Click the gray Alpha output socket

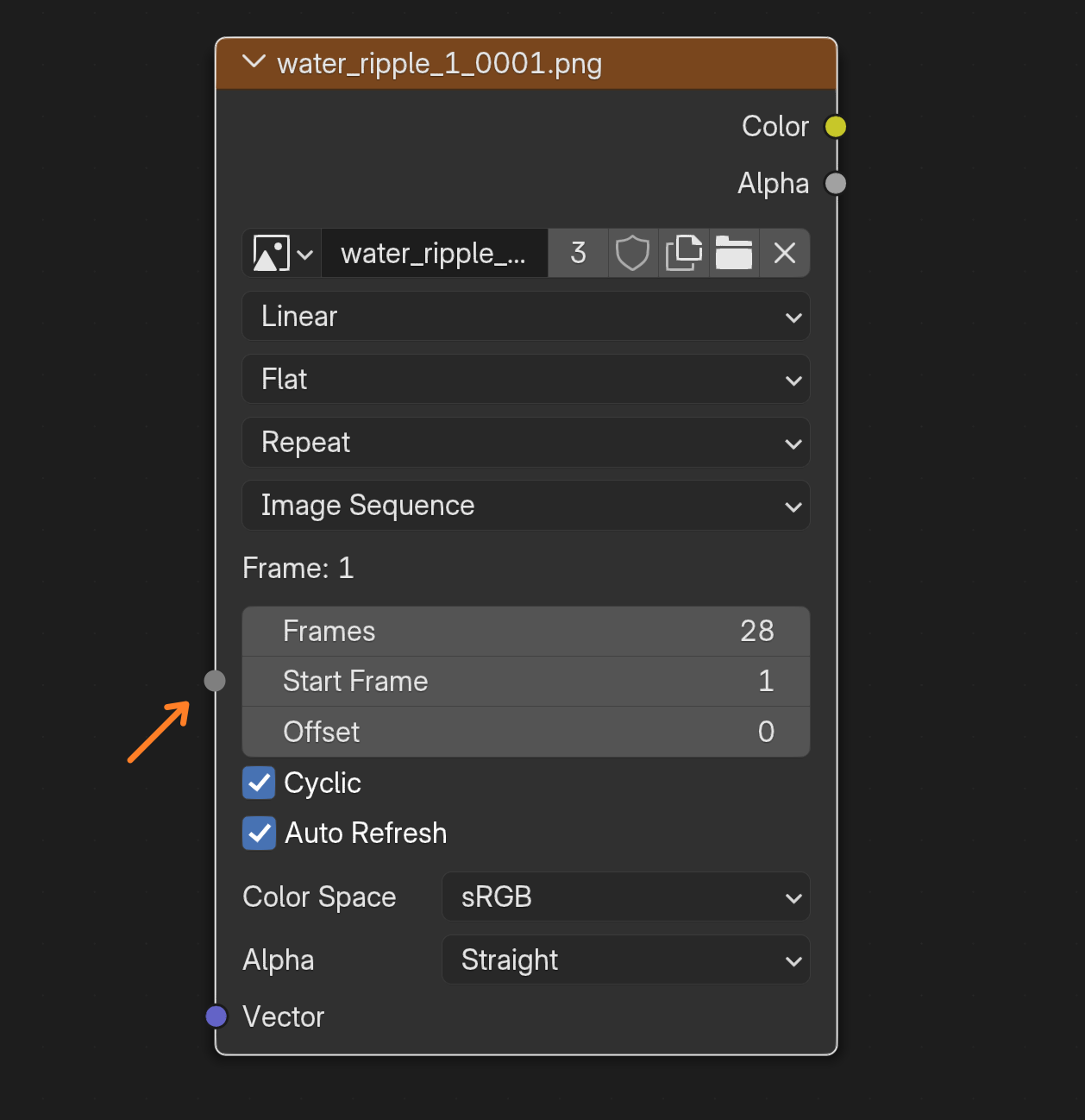click(835, 184)
